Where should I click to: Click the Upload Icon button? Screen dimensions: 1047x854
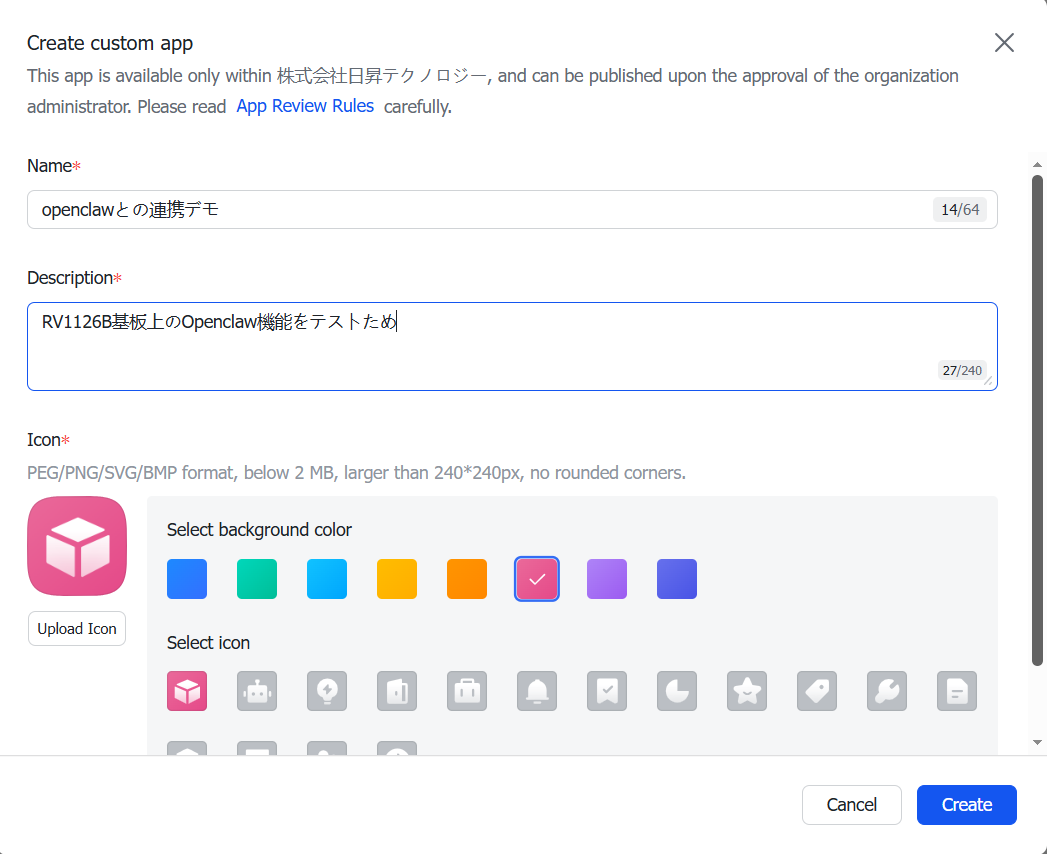tap(77, 628)
